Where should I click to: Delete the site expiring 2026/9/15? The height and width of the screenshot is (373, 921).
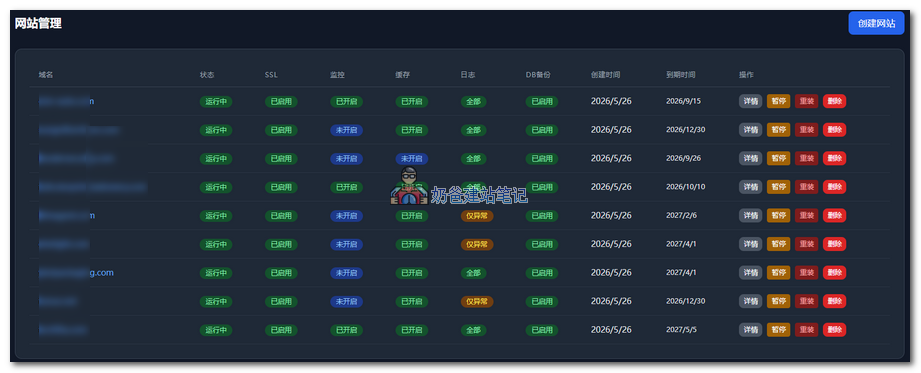pyautogui.click(x=834, y=101)
